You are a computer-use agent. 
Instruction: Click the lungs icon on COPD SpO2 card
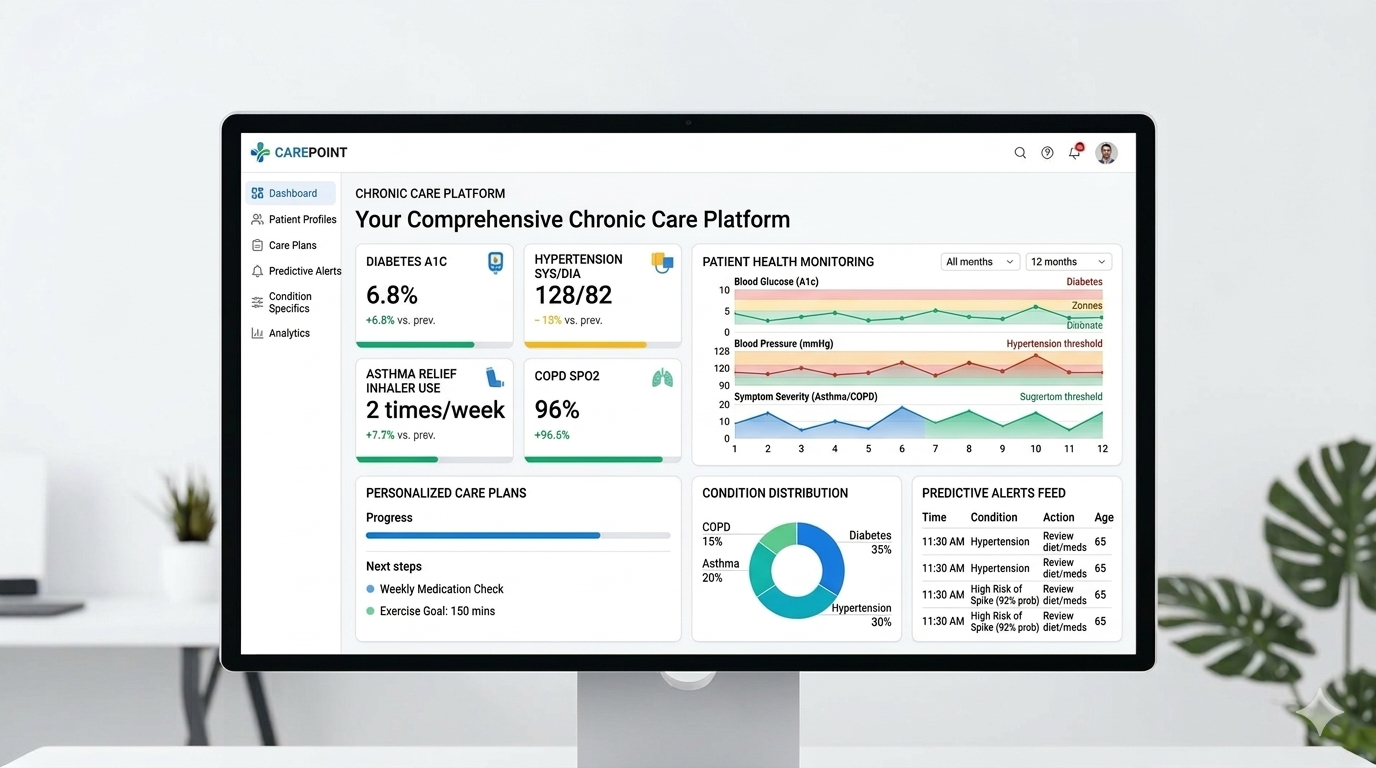pos(662,377)
